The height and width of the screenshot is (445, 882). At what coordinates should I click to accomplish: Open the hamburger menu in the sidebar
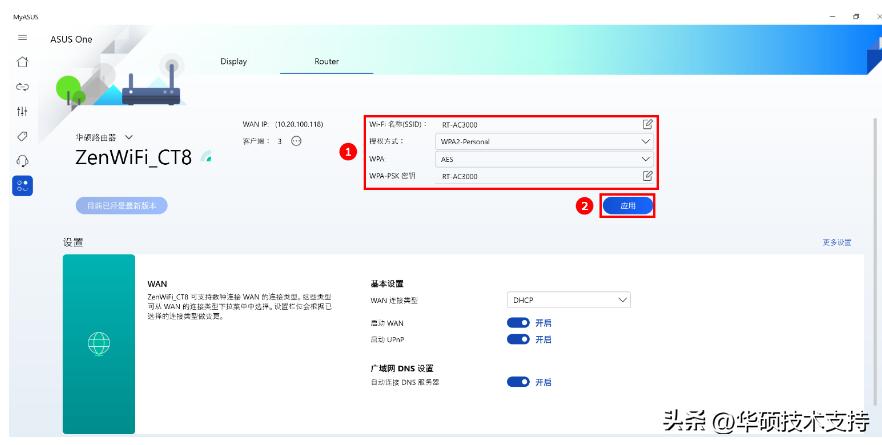(22, 38)
